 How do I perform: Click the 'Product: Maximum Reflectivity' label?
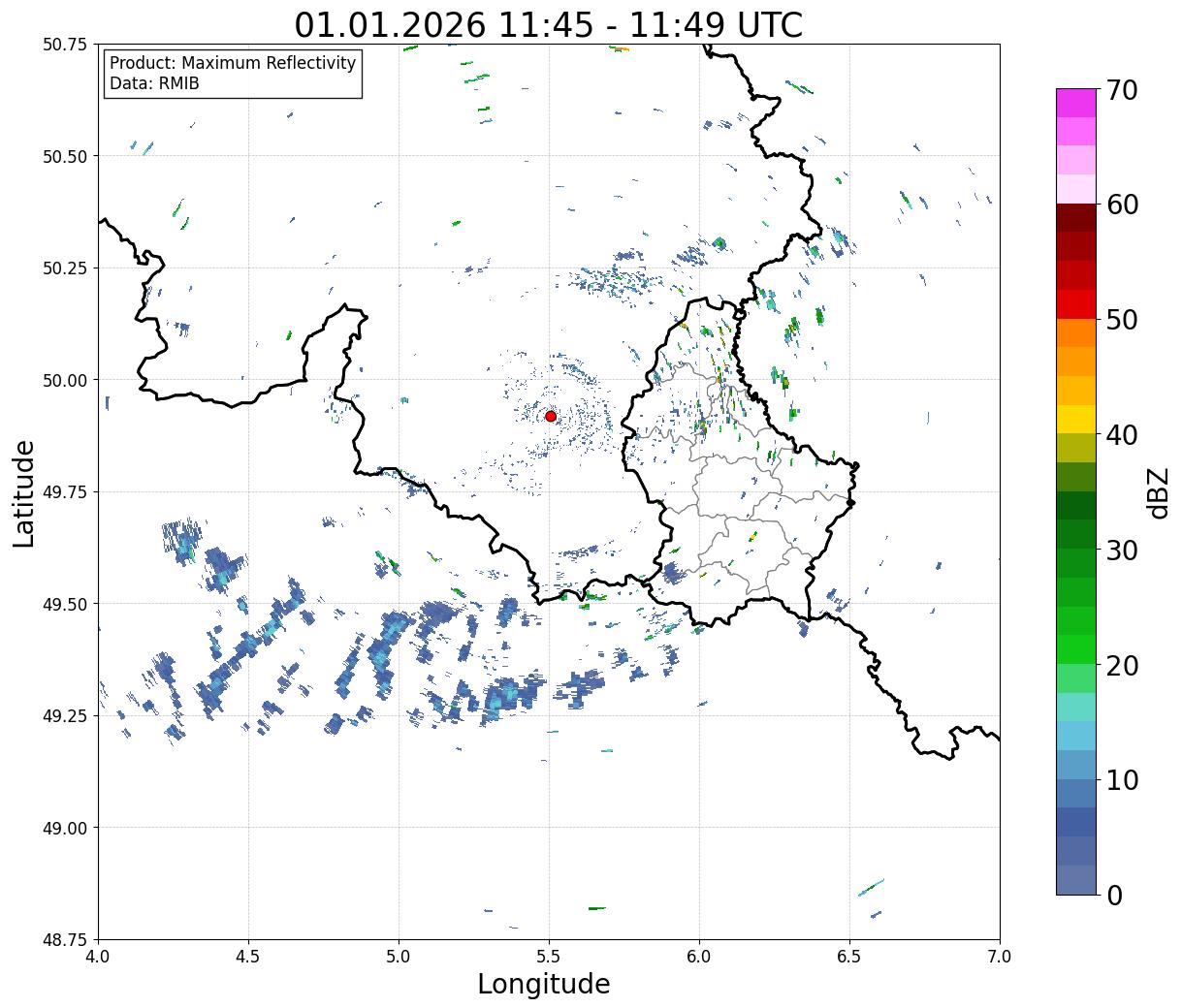(233, 63)
